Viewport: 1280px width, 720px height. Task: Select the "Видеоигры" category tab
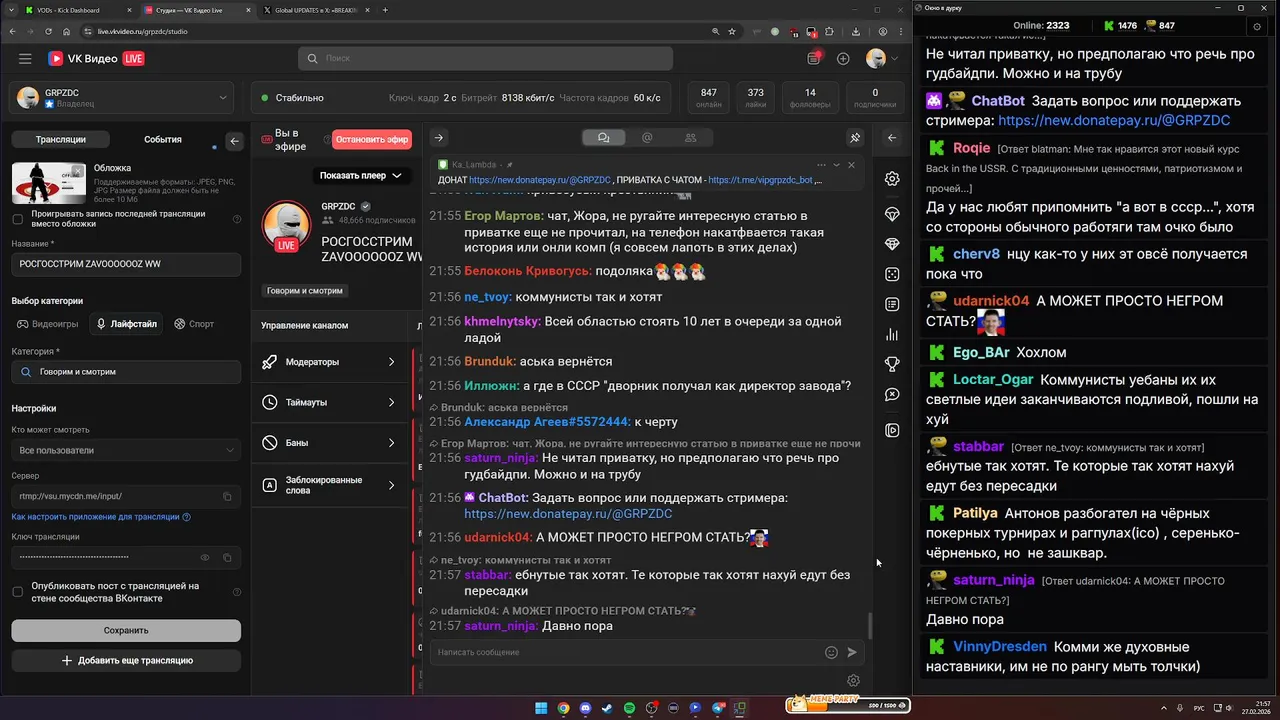coord(47,324)
